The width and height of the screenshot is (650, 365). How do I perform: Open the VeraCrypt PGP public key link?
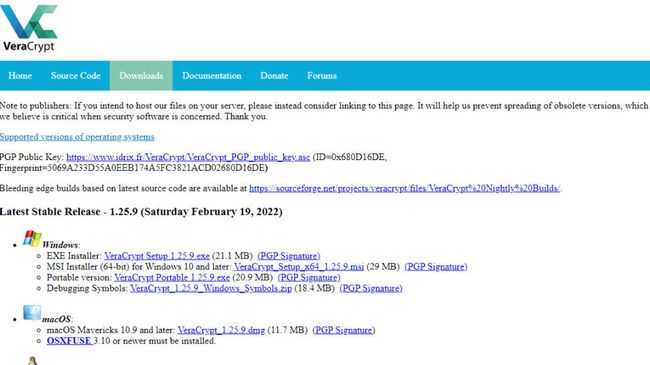pos(188,157)
